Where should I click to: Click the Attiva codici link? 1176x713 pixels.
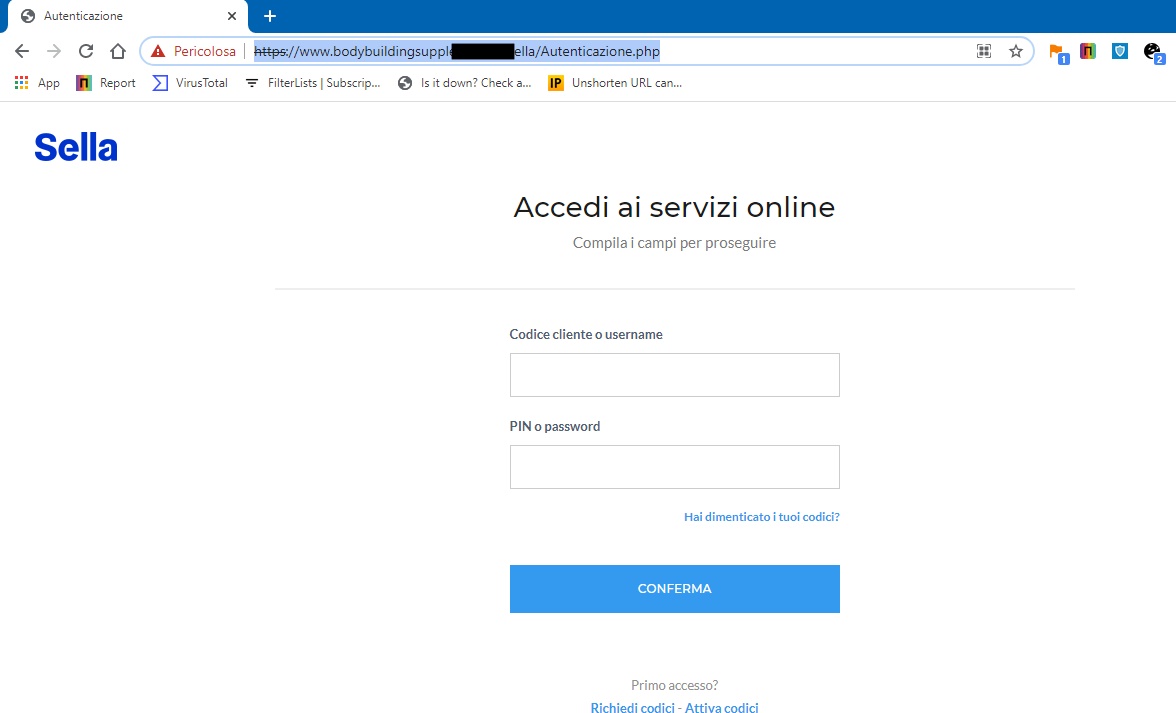pyautogui.click(x=722, y=707)
